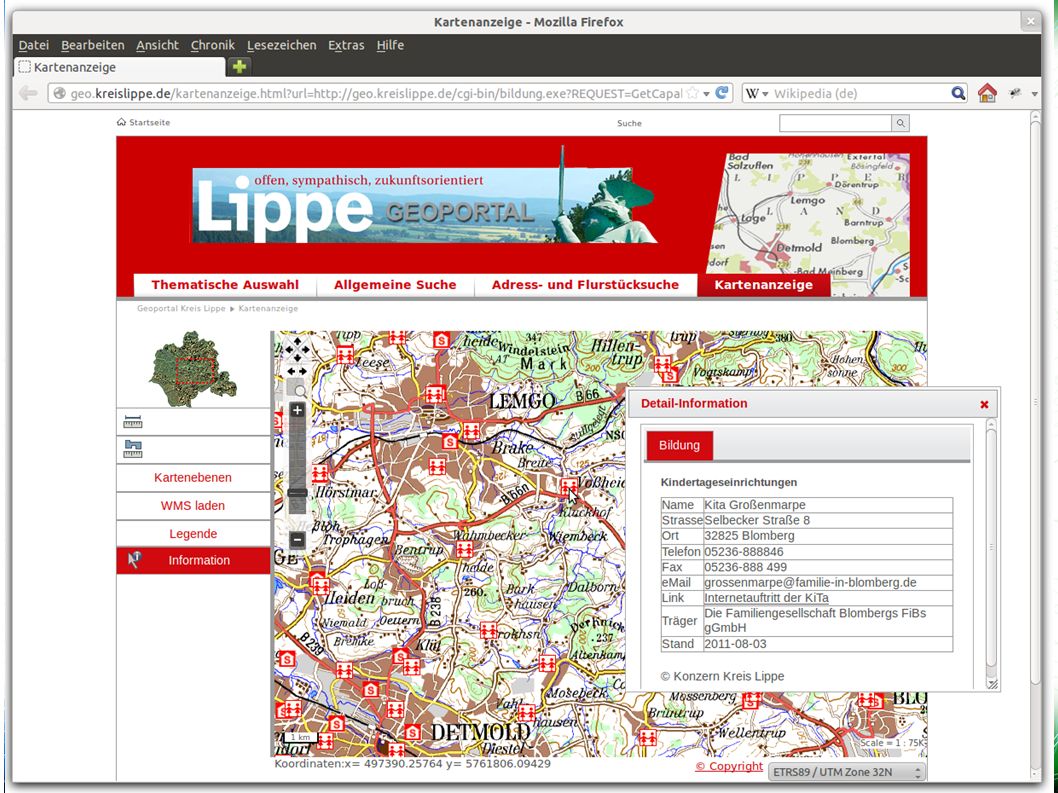Pan the map down
This screenshot has height=793, width=1058.
[297, 358]
